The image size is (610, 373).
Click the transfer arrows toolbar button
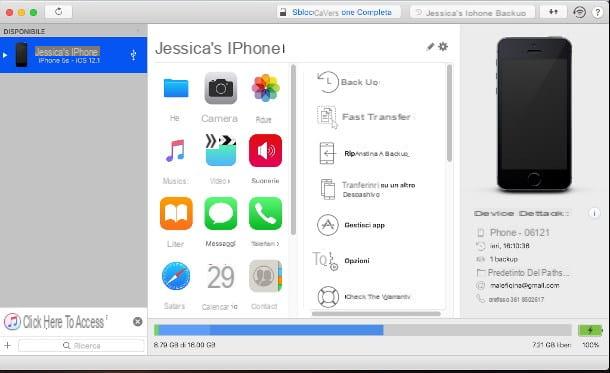(553, 12)
